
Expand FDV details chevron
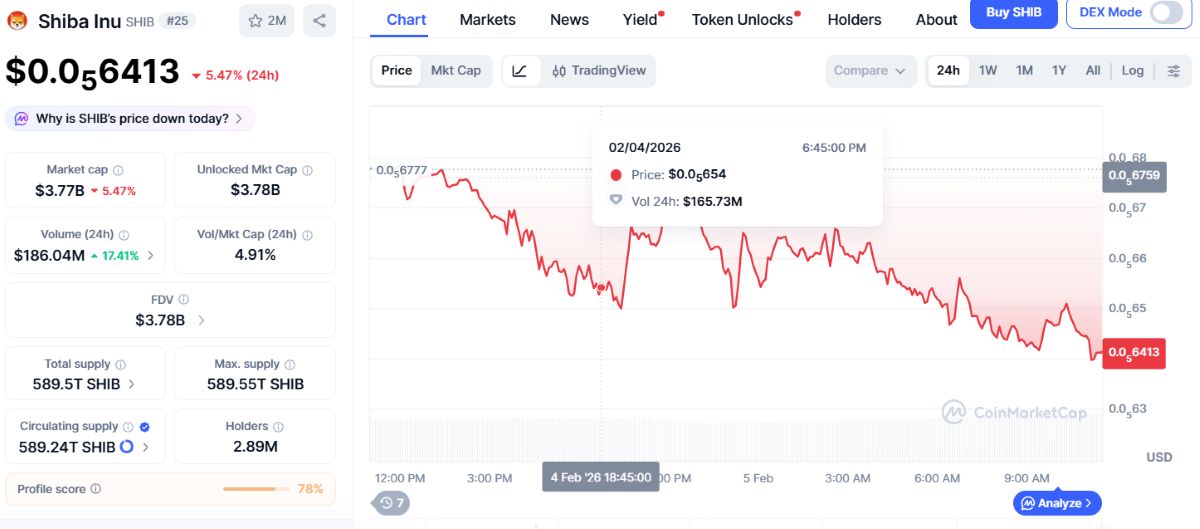(201, 321)
